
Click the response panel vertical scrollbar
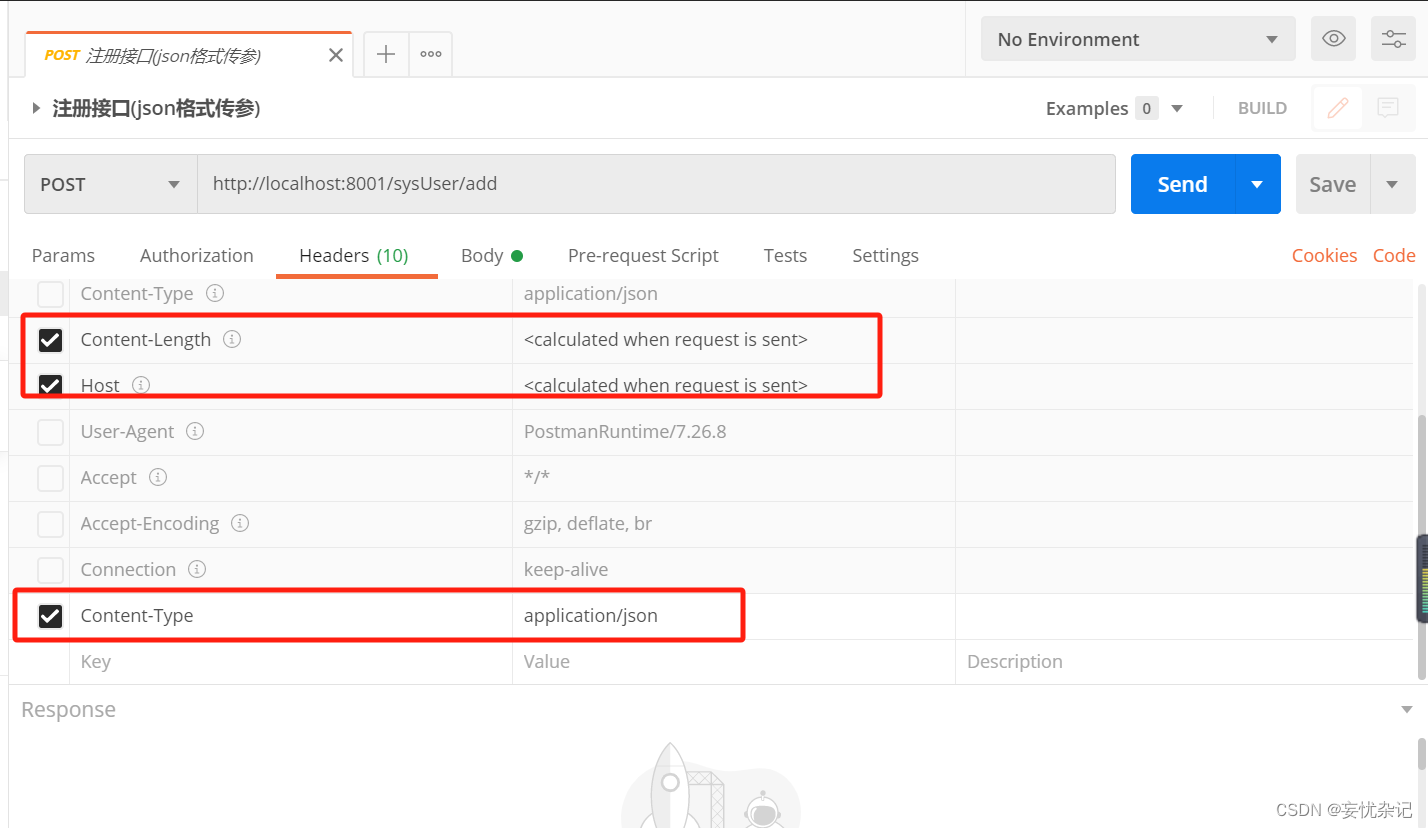1423,755
